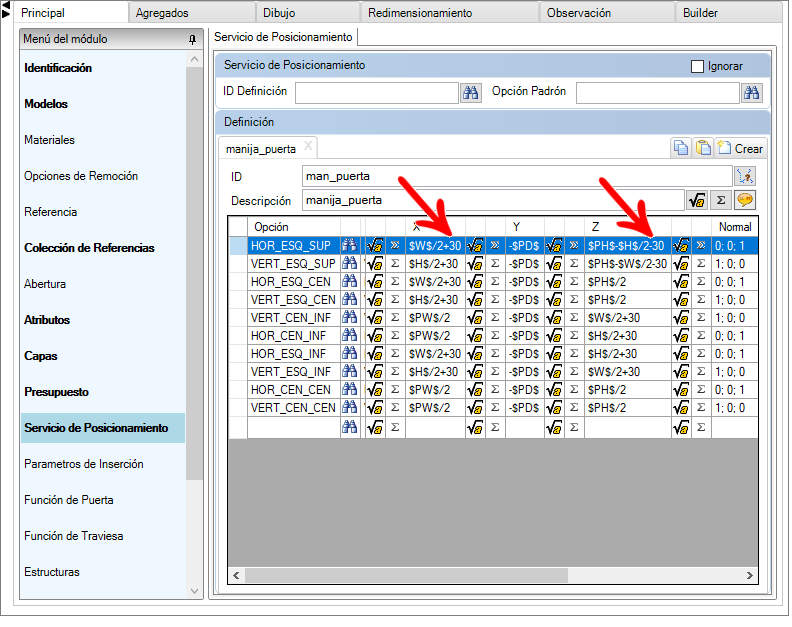Image resolution: width=792 pixels, height=627 pixels.
Task: Open Opciones de Remoción menu item
Action: pyautogui.click(x=81, y=175)
